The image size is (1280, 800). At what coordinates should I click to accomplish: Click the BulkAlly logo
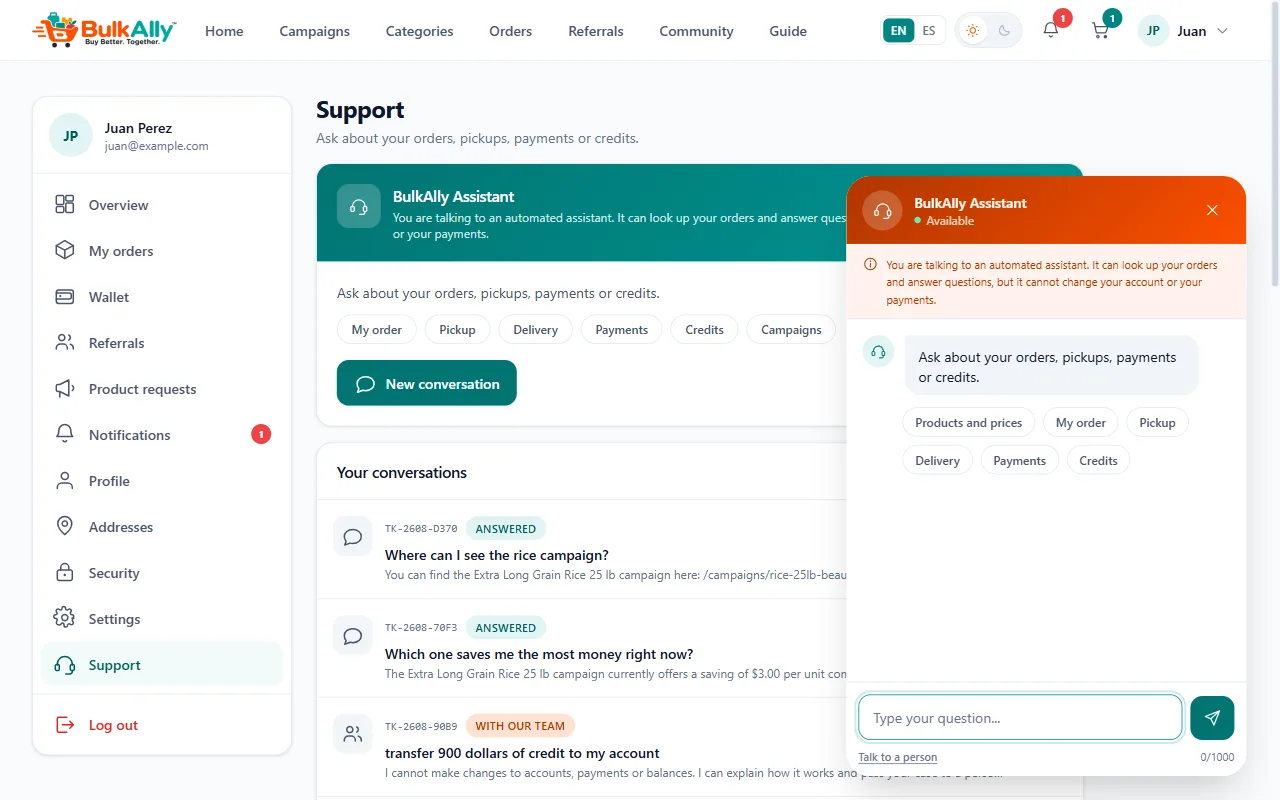point(104,30)
